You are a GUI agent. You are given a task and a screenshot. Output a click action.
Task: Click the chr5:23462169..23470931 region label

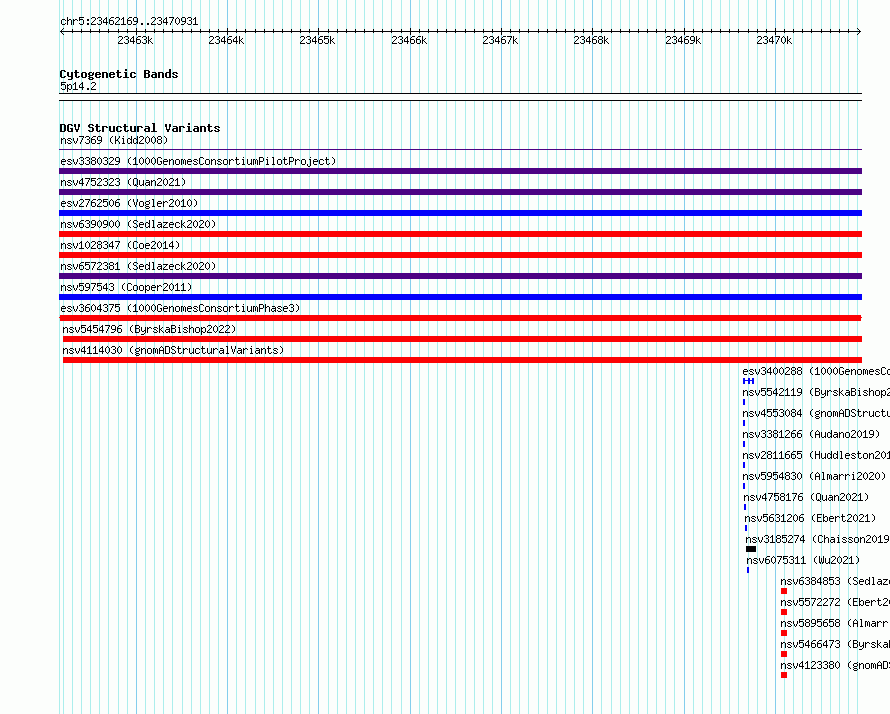tap(129, 22)
